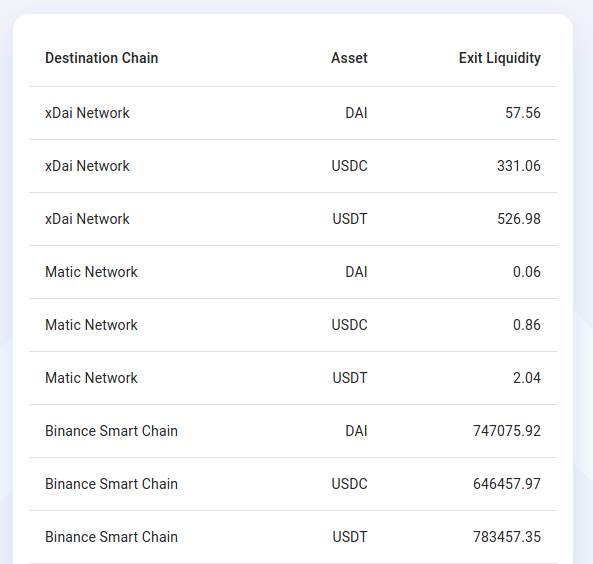Select the xDai Network DAI row
This screenshot has height=564, width=593.
click(293, 113)
